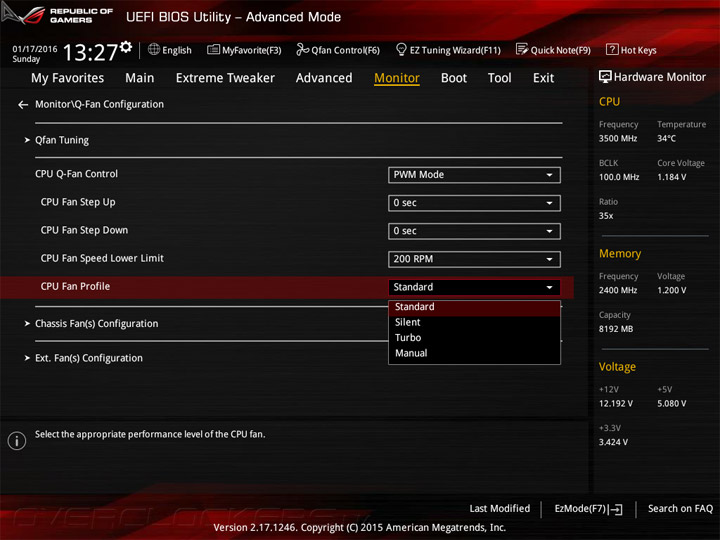This screenshot has height=540, width=720.
Task: Click Memory frequency value 2400 MHz
Action: tap(618, 290)
